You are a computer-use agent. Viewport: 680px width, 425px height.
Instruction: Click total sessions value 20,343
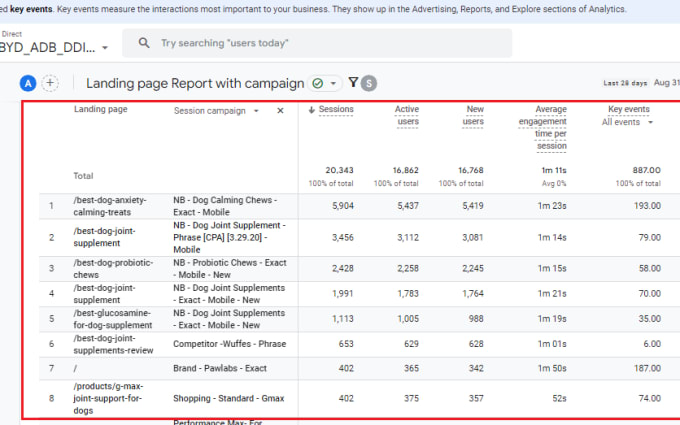340,170
